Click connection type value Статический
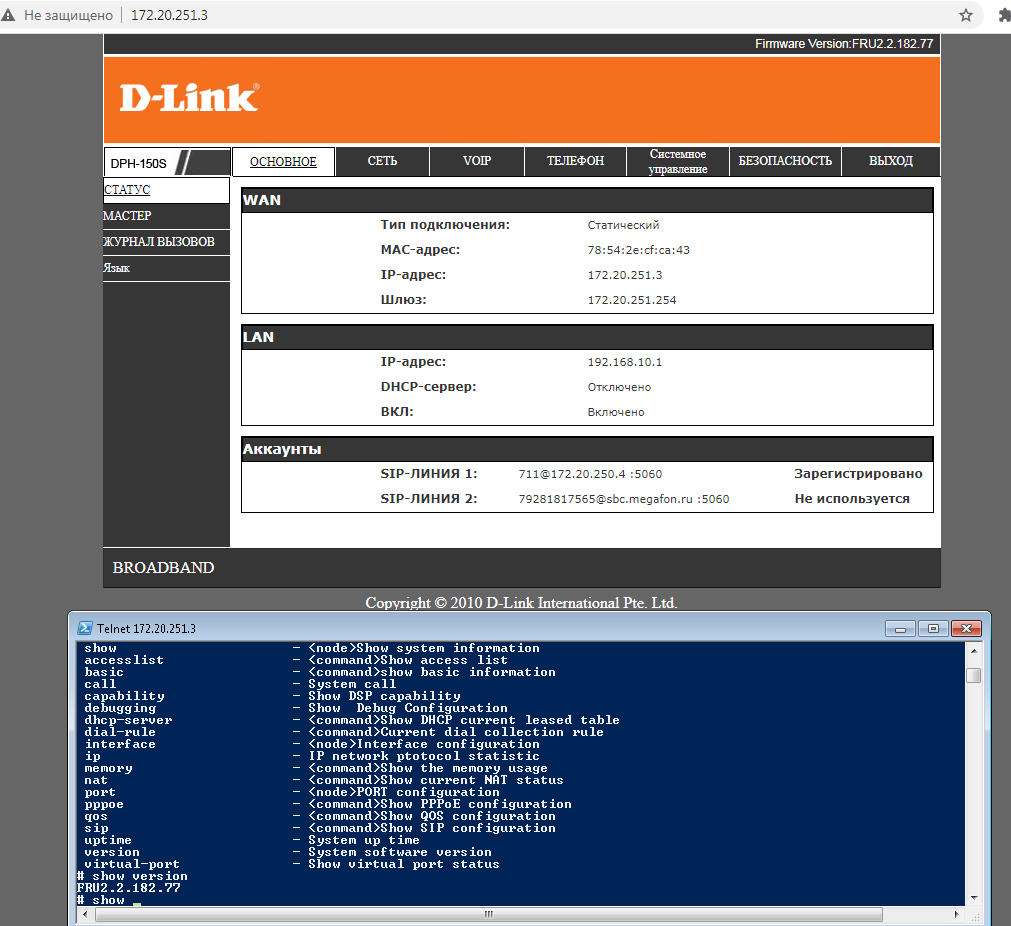The height and width of the screenshot is (926, 1011). click(623, 225)
